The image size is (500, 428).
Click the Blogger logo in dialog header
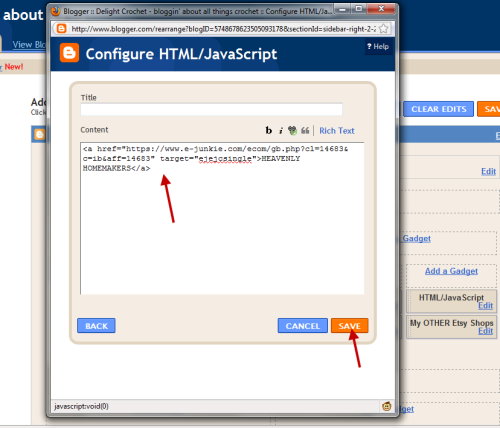tap(69, 53)
